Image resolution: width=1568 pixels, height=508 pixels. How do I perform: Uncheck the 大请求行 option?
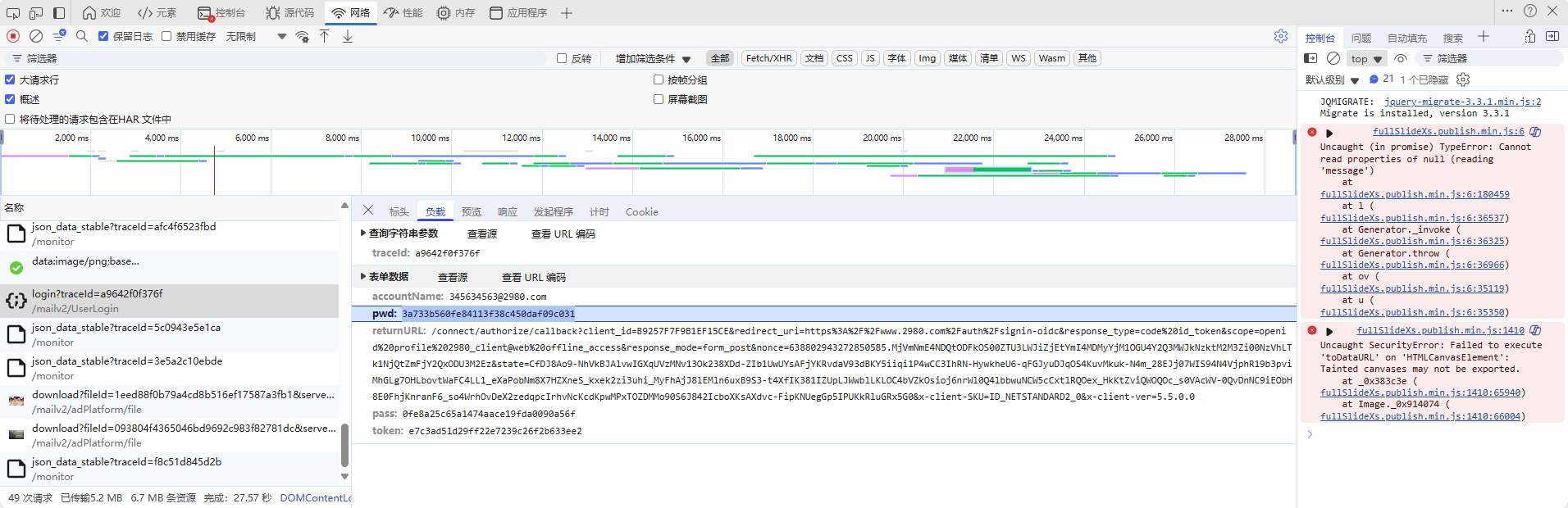coord(10,79)
